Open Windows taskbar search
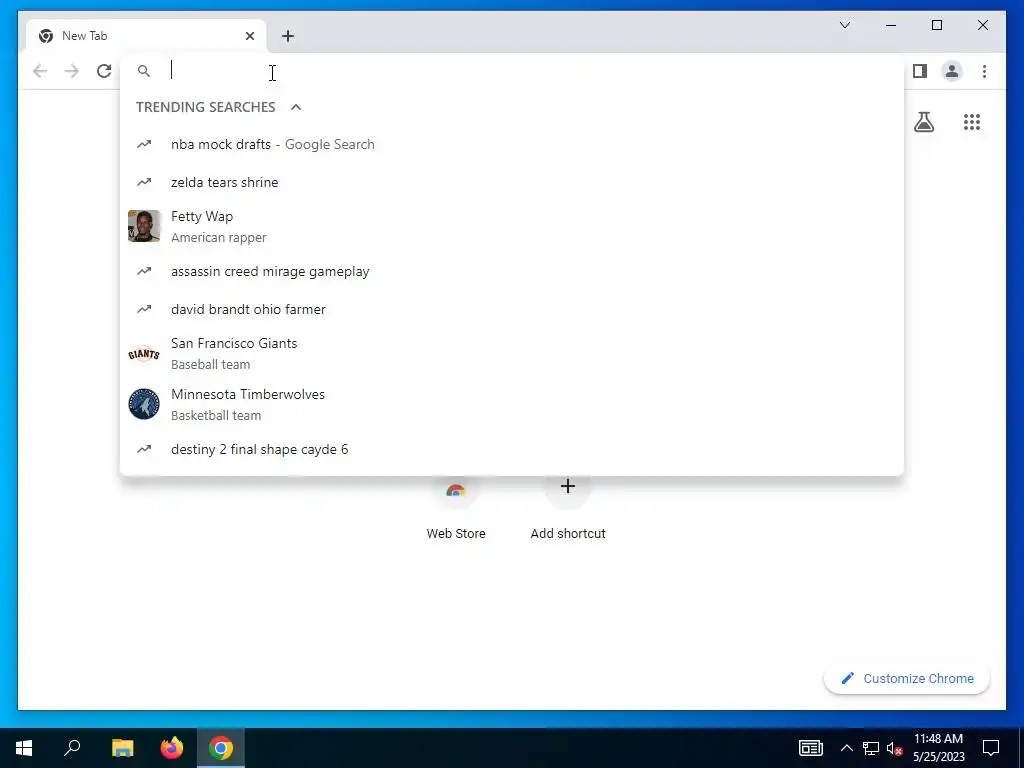This screenshot has width=1024, height=768. pyautogui.click(x=72, y=748)
